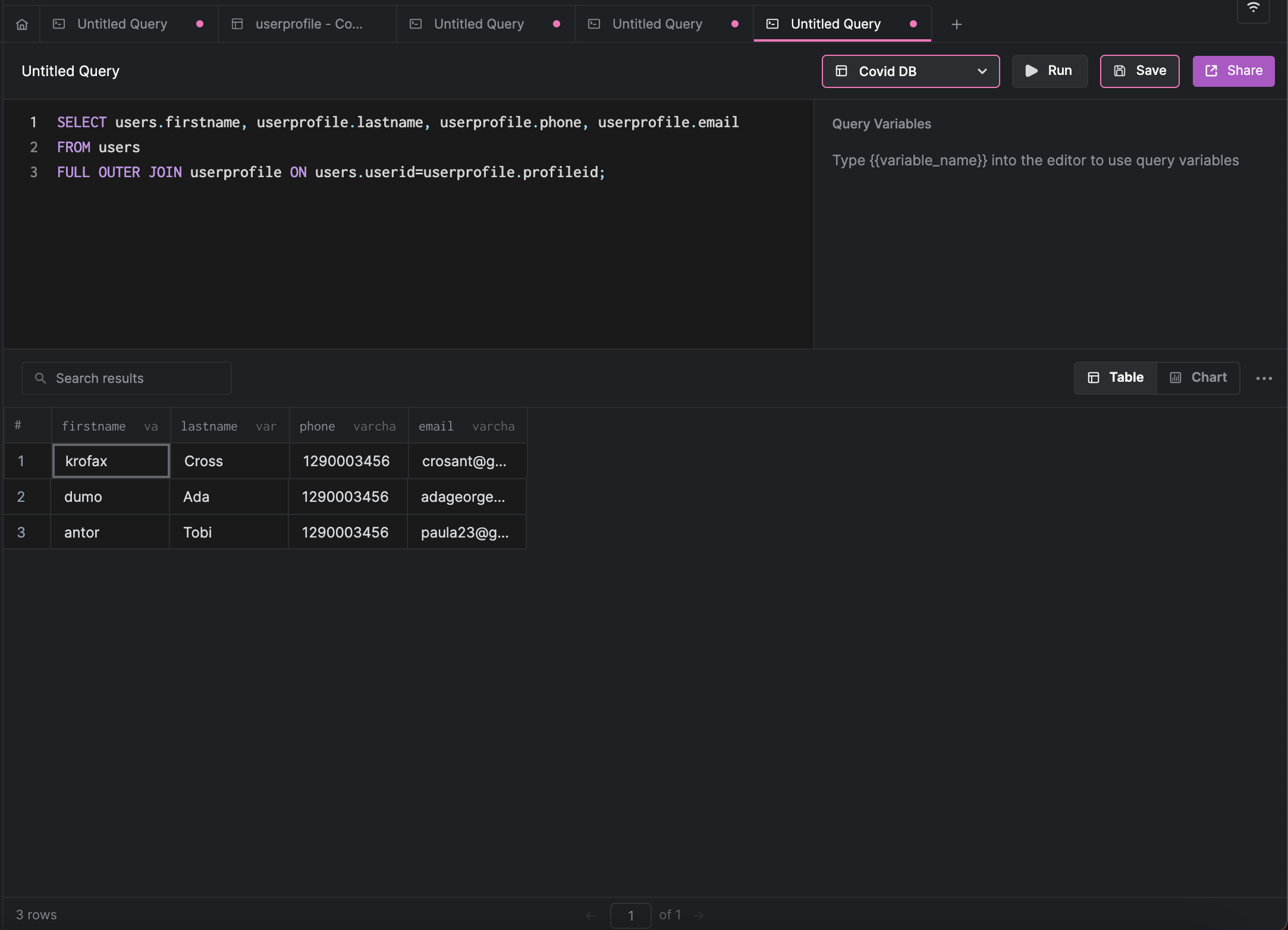Expand the Covid DB database dropdown
This screenshot has height=930, width=1288.
910,71
